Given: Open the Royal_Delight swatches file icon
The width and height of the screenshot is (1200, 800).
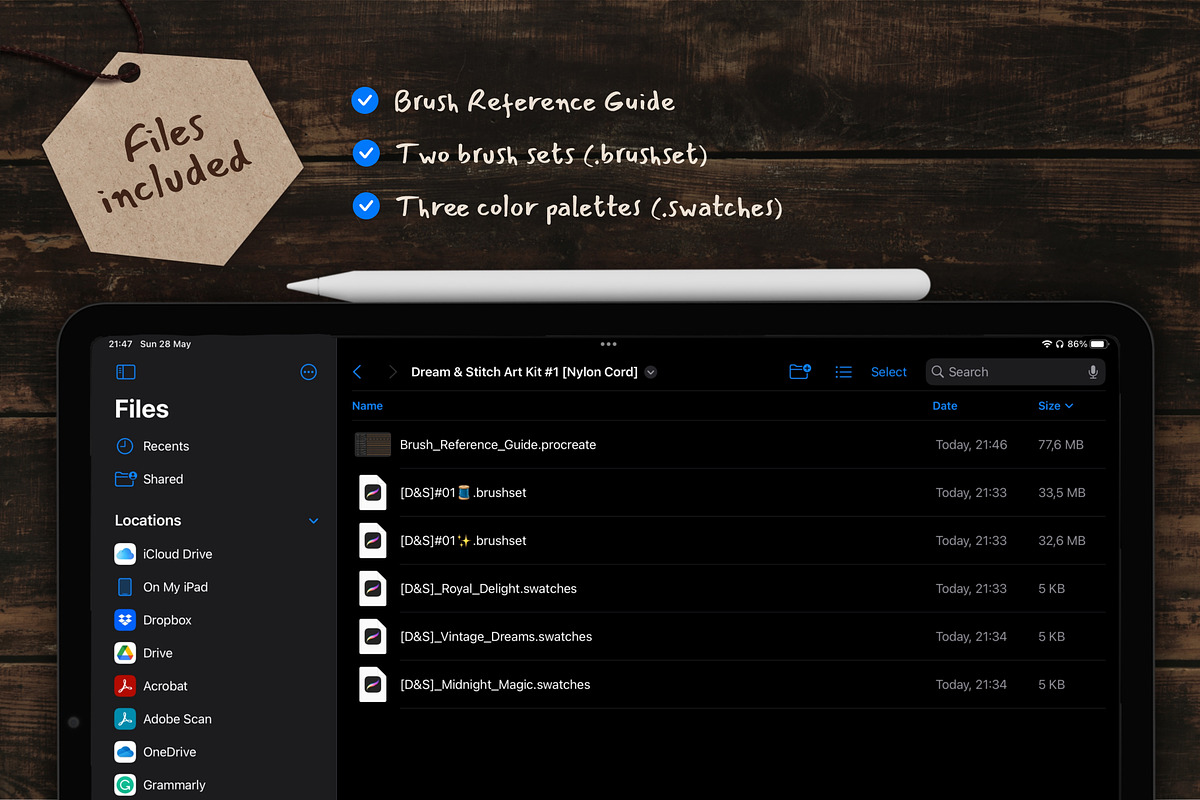Looking at the screenshot, I should pyautogui.click(x=373, y=588).
